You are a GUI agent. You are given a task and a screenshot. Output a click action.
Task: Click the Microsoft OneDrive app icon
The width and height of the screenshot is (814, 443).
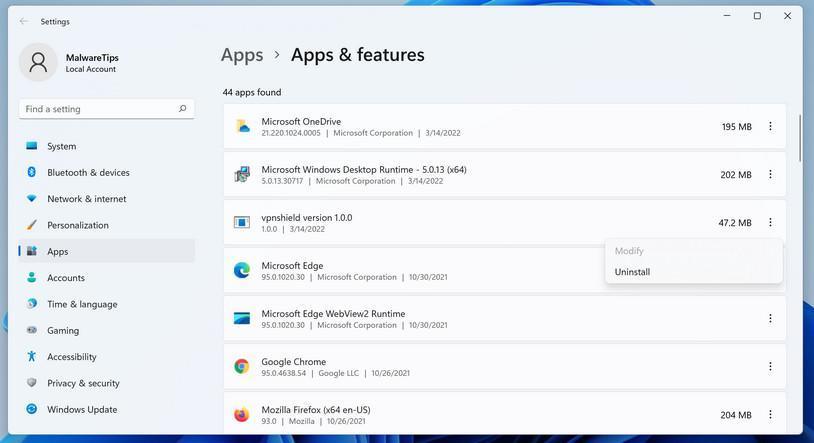(x=242, y=126)
